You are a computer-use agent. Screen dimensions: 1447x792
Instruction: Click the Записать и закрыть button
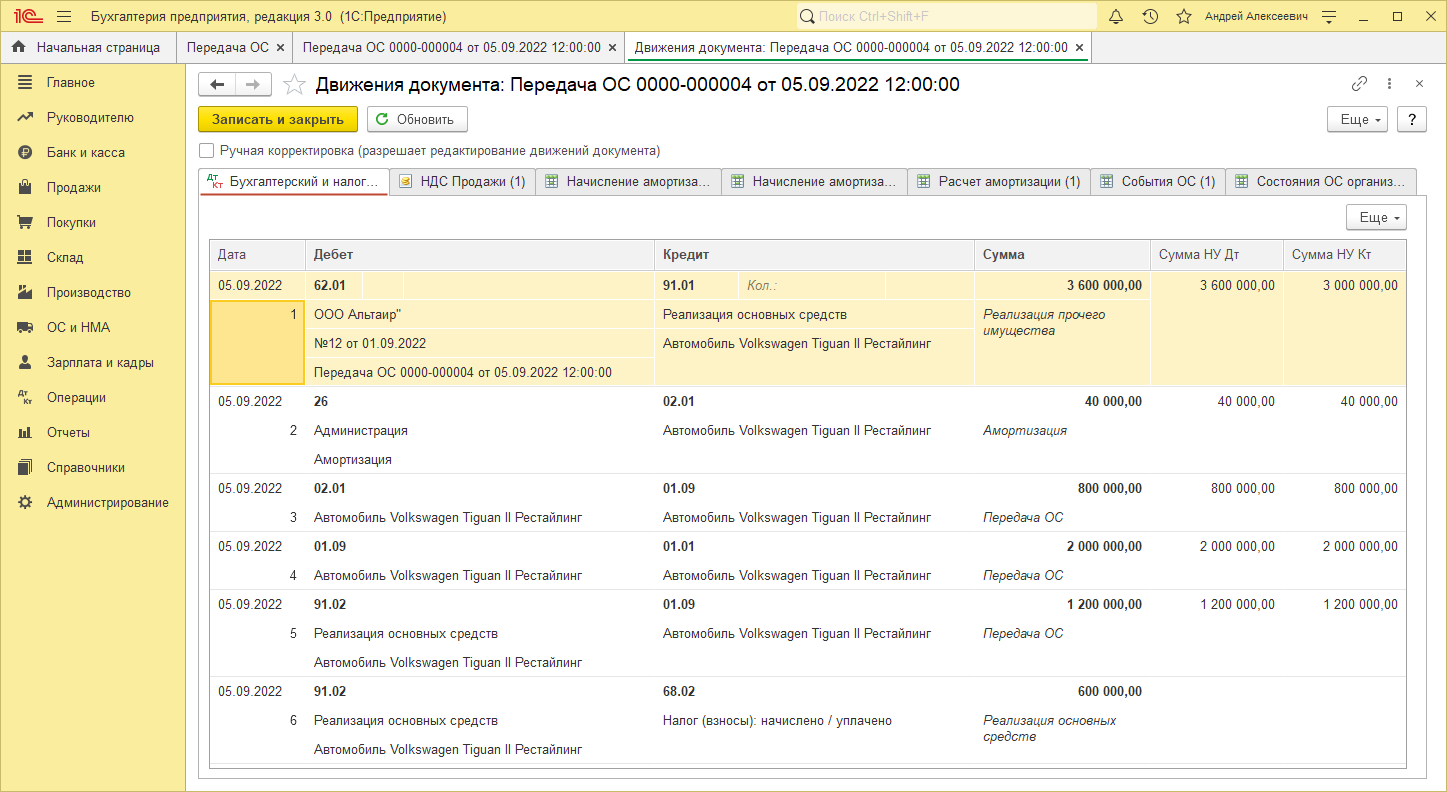[x=278, y=119]
